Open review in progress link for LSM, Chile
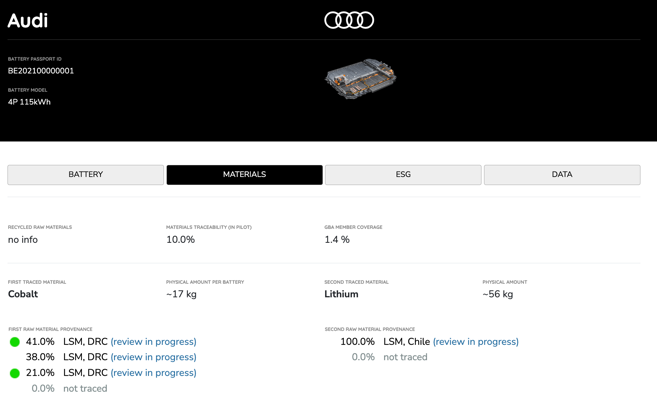The image size is (657, 411). 475,342
